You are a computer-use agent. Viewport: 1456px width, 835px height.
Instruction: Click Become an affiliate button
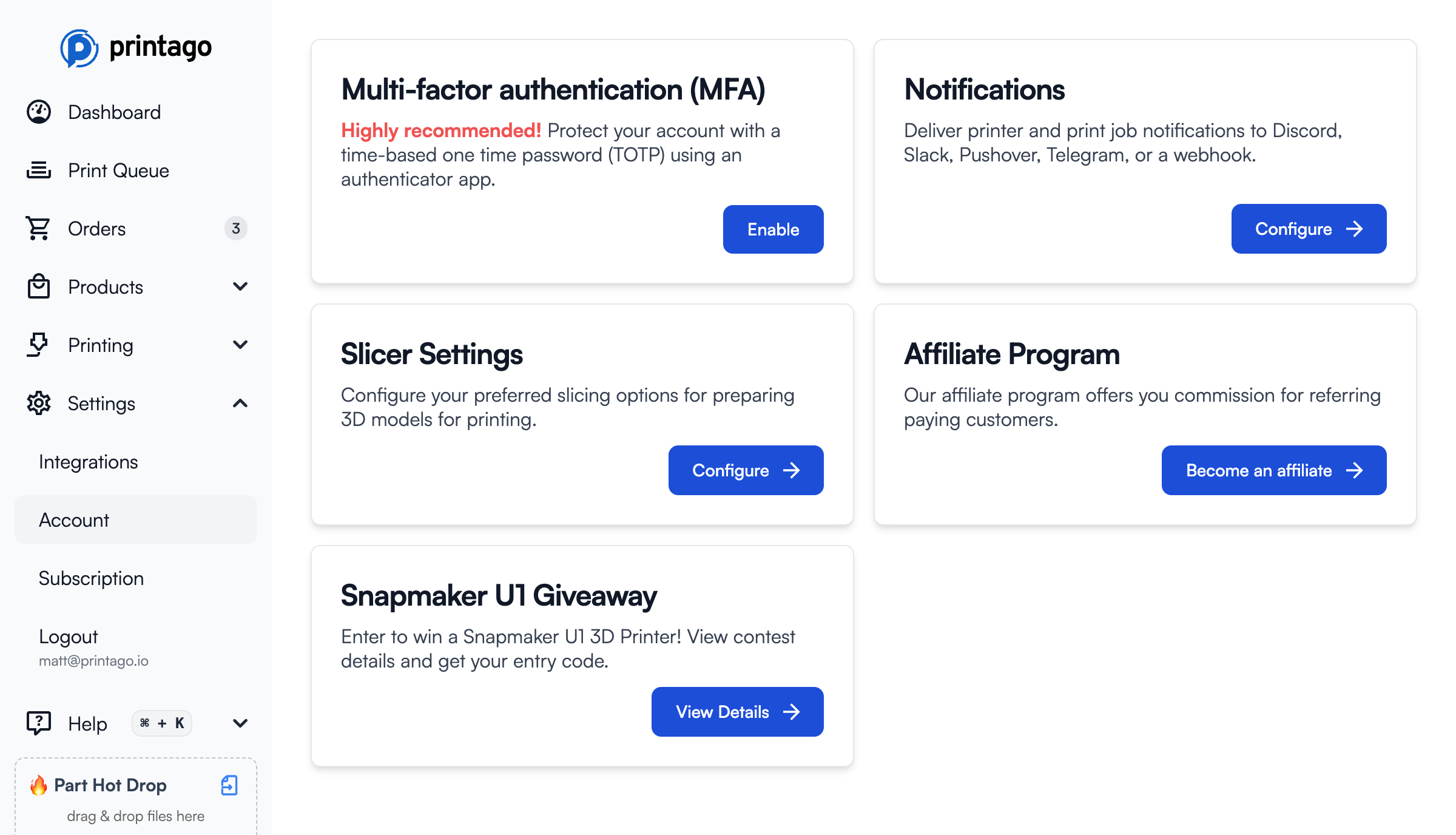pyautogui.click(x=1273, y=470)
